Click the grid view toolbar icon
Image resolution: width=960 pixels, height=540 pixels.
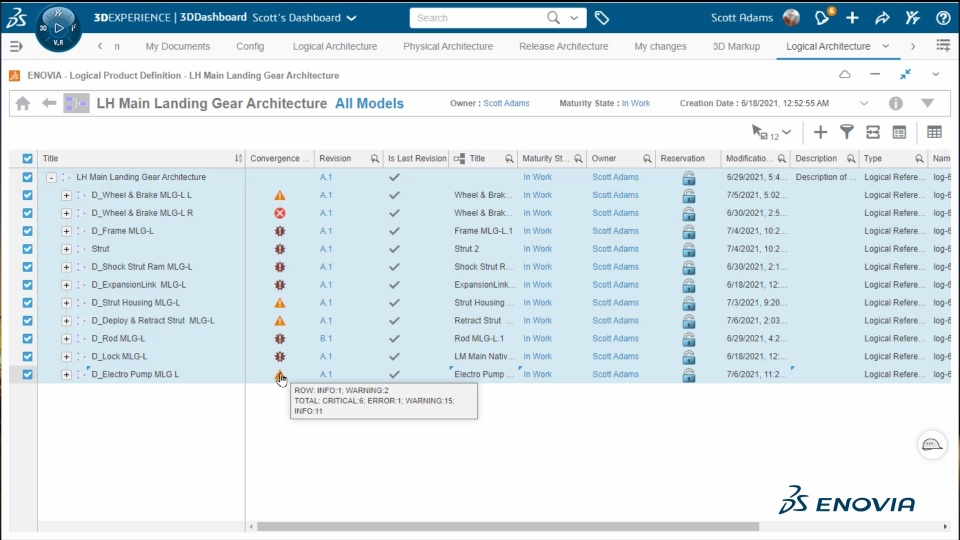(934, 132)
